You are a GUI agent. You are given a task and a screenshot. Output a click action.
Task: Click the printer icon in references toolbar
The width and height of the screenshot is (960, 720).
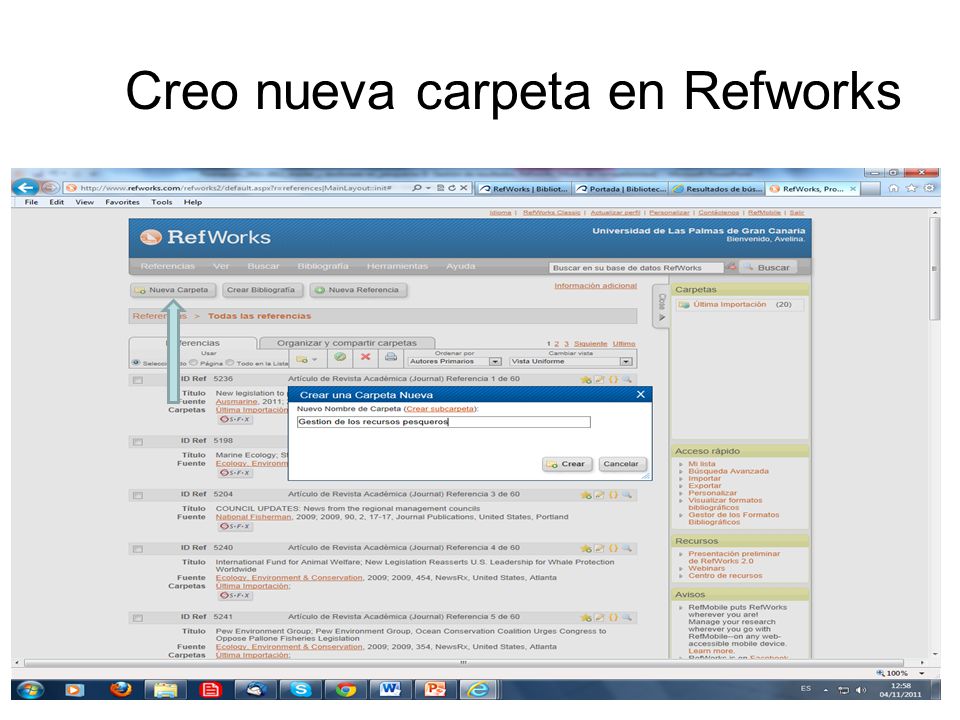(x=391, y=358)
